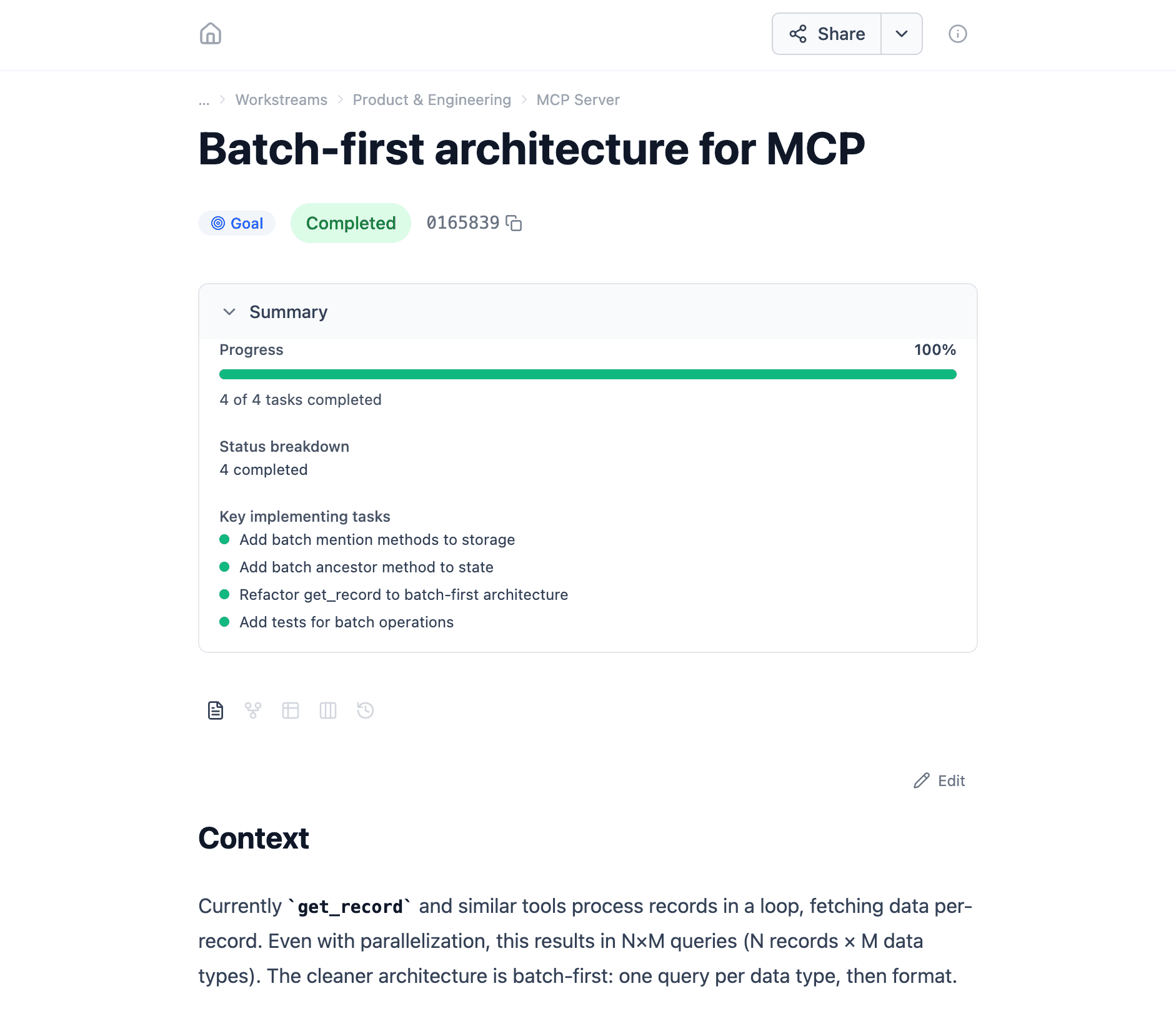Copy the record ID 0165839

[x=514, y=223]
